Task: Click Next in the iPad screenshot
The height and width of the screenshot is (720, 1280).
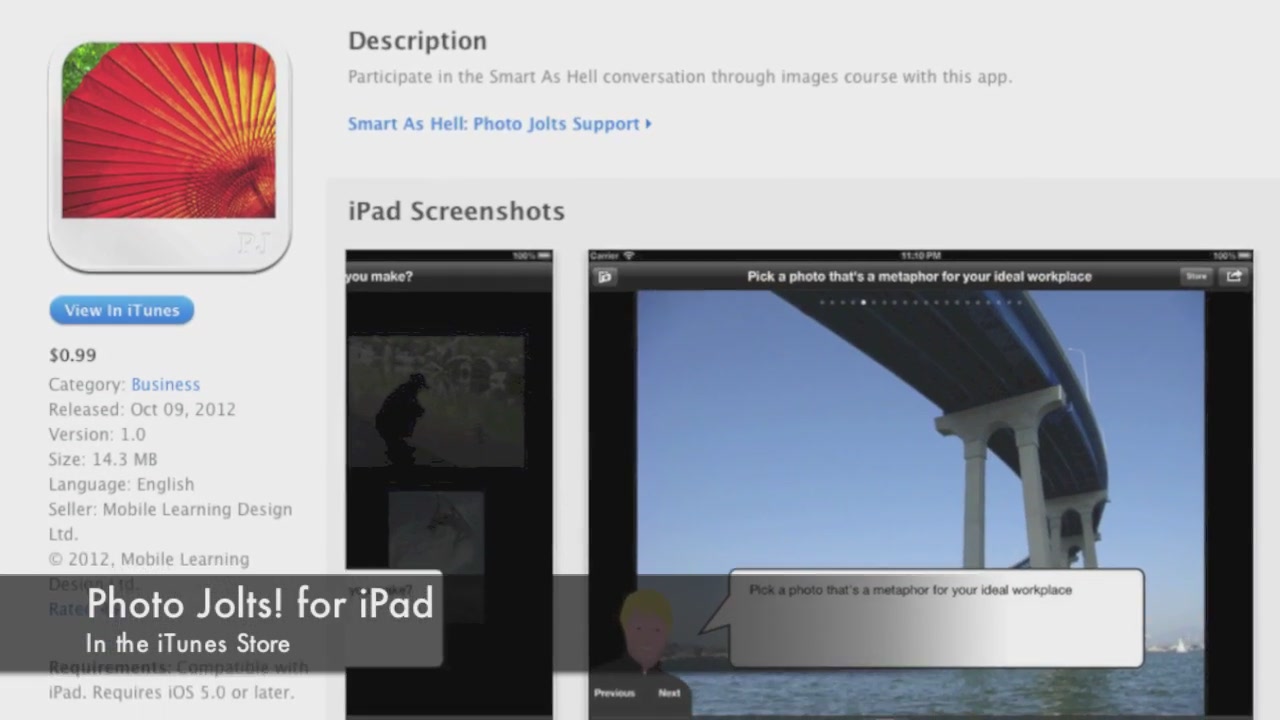Action: [x=669, y=693]
